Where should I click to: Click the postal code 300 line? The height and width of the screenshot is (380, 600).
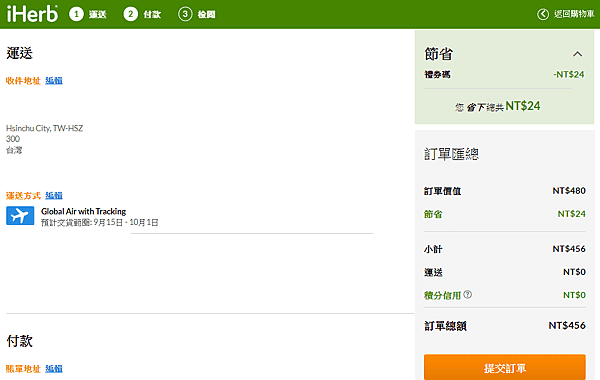point(13,139)
